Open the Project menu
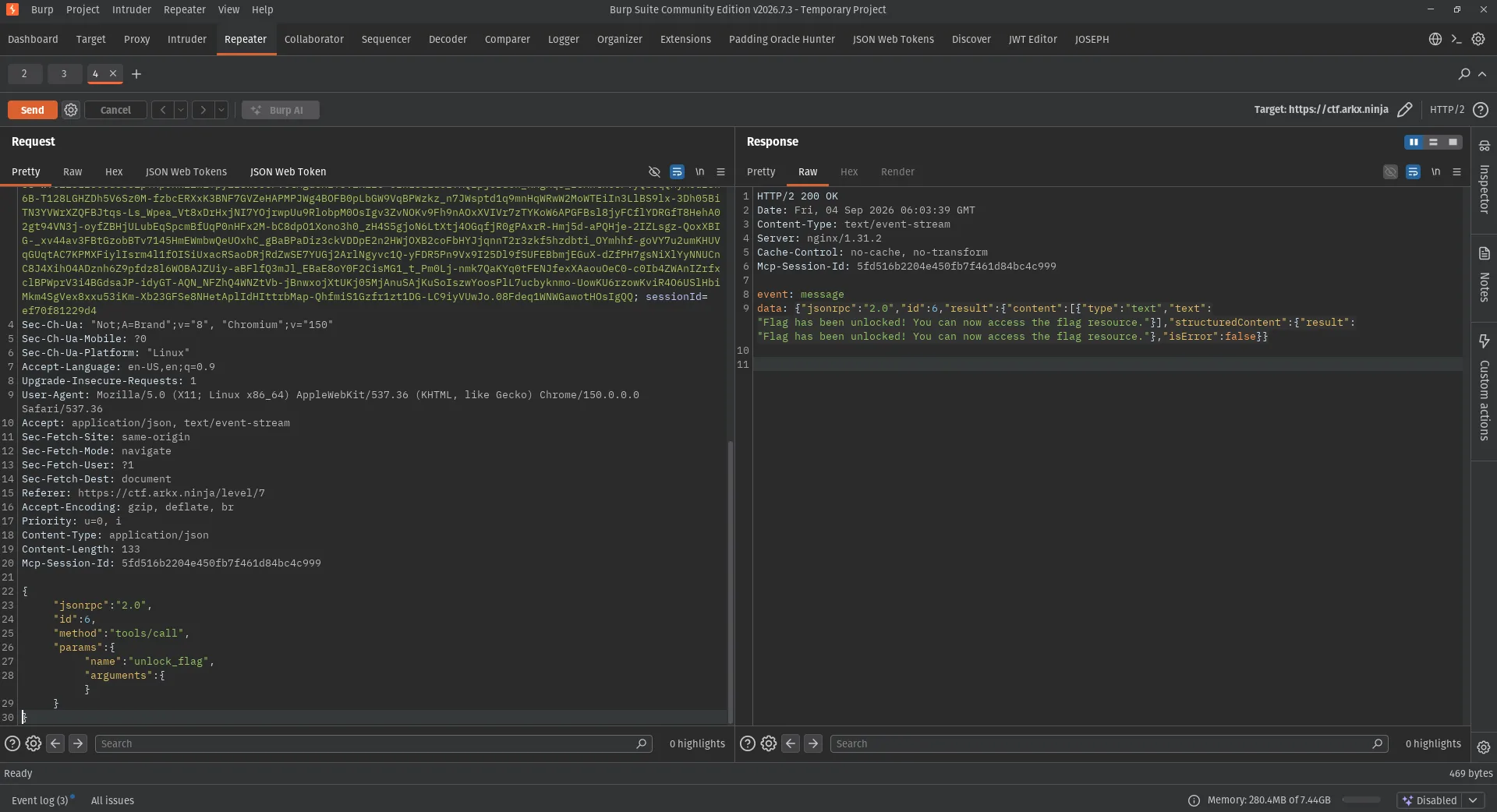 (83, 9)
